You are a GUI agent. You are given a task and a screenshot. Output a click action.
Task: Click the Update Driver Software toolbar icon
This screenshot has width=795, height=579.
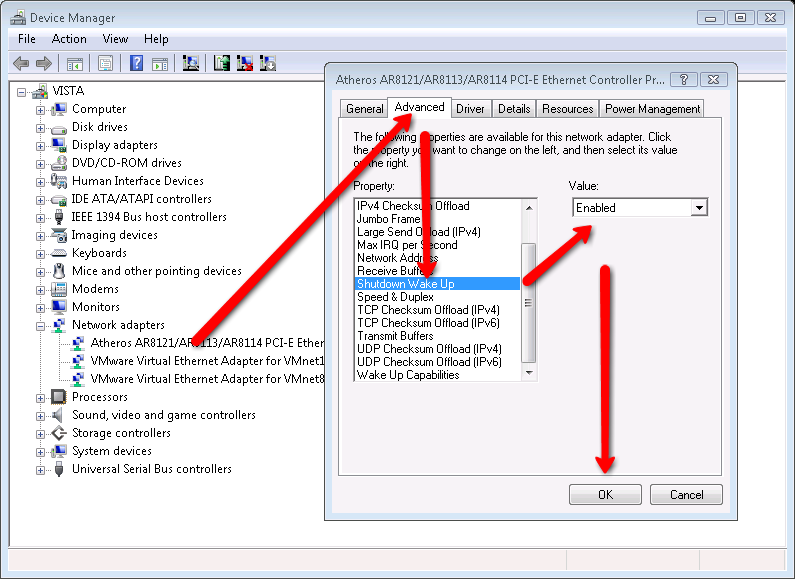221,63
